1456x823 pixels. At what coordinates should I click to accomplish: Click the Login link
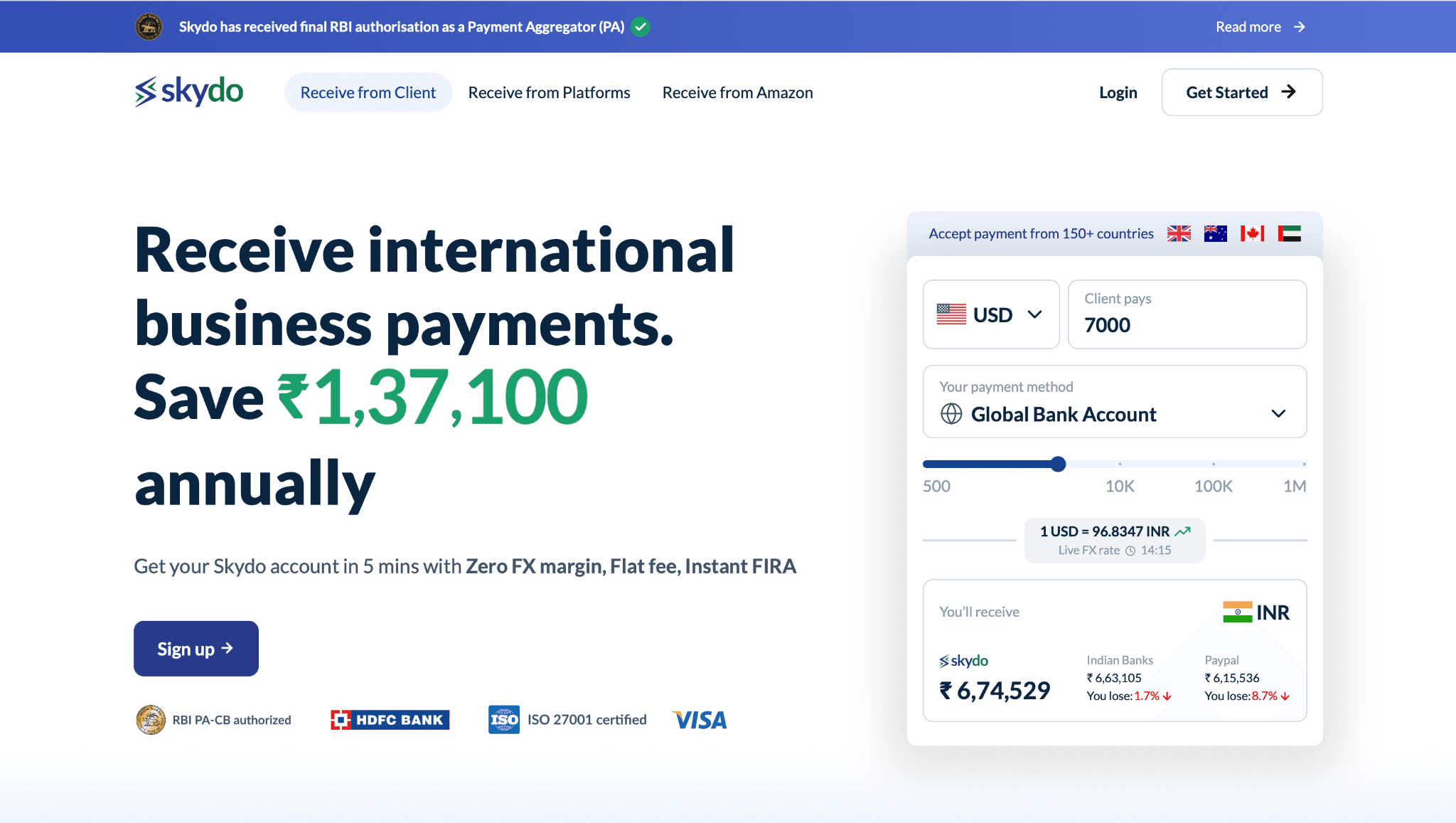1118,92
